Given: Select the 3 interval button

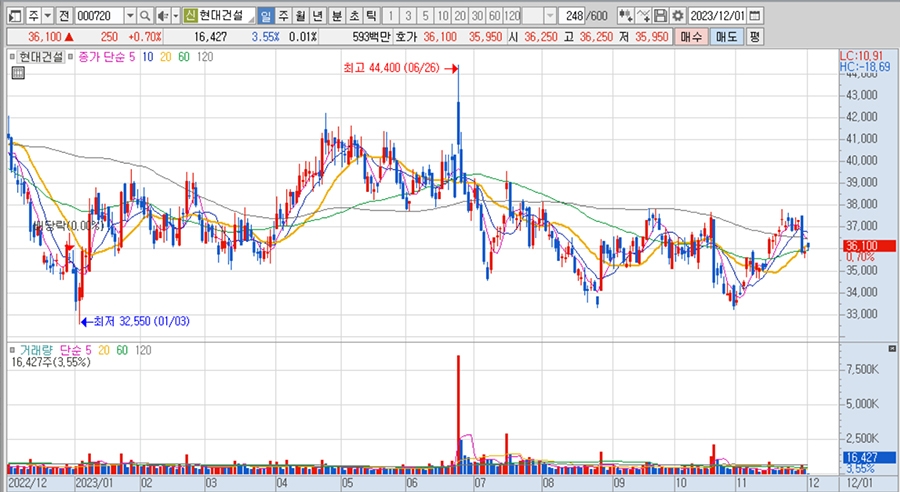Looking at the screenshot, I should point(408,16).
